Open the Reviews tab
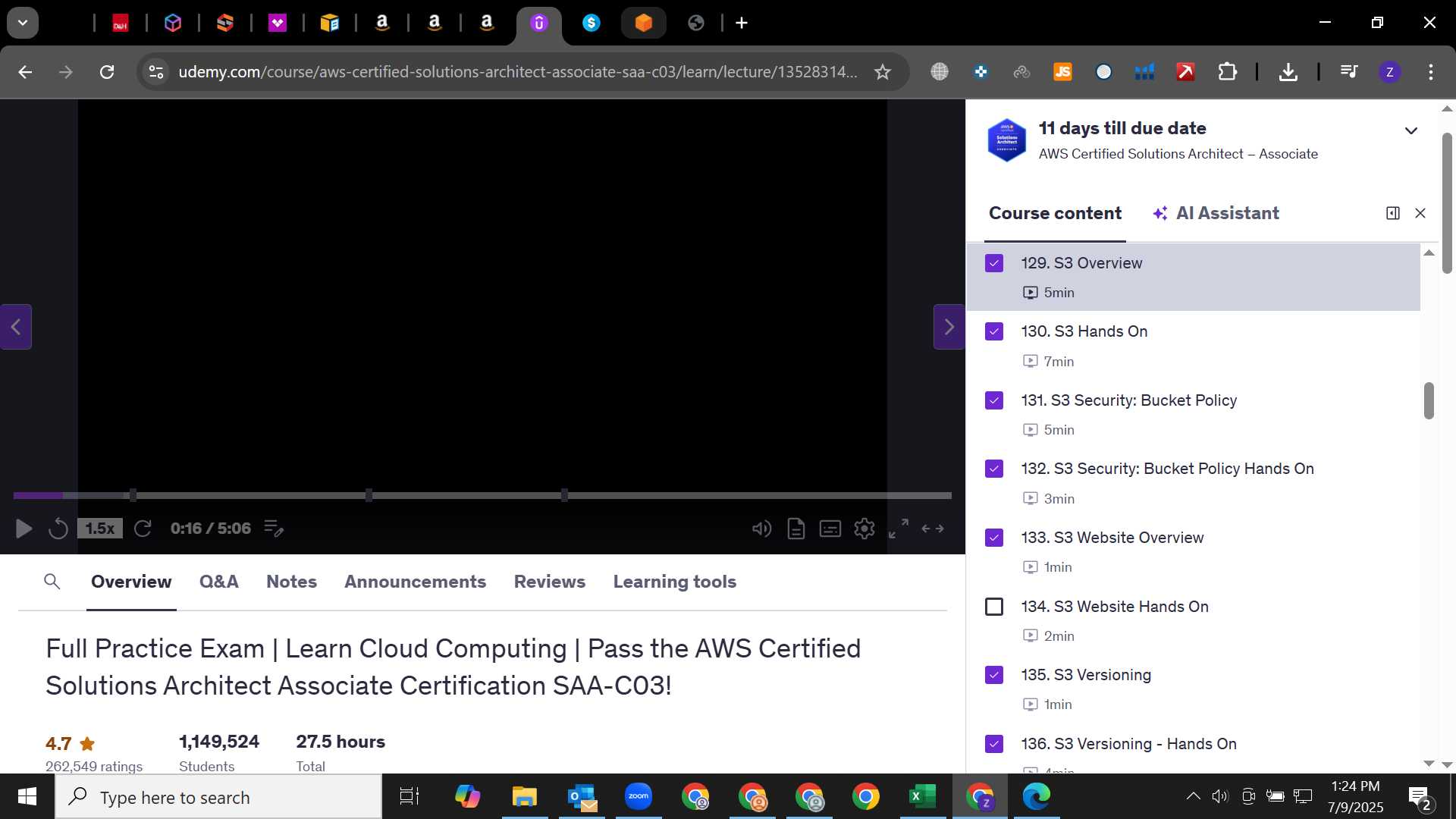 [x=550, y=582]
